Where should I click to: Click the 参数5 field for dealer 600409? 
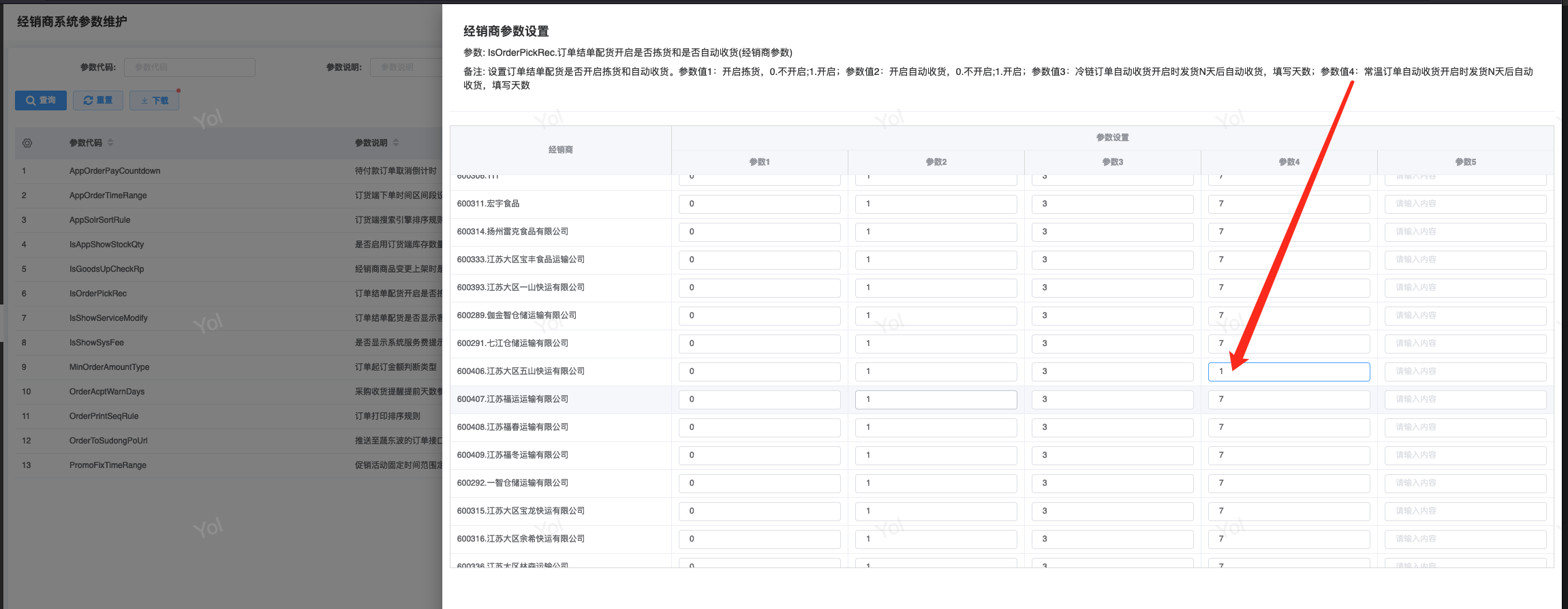[1465, 455]
